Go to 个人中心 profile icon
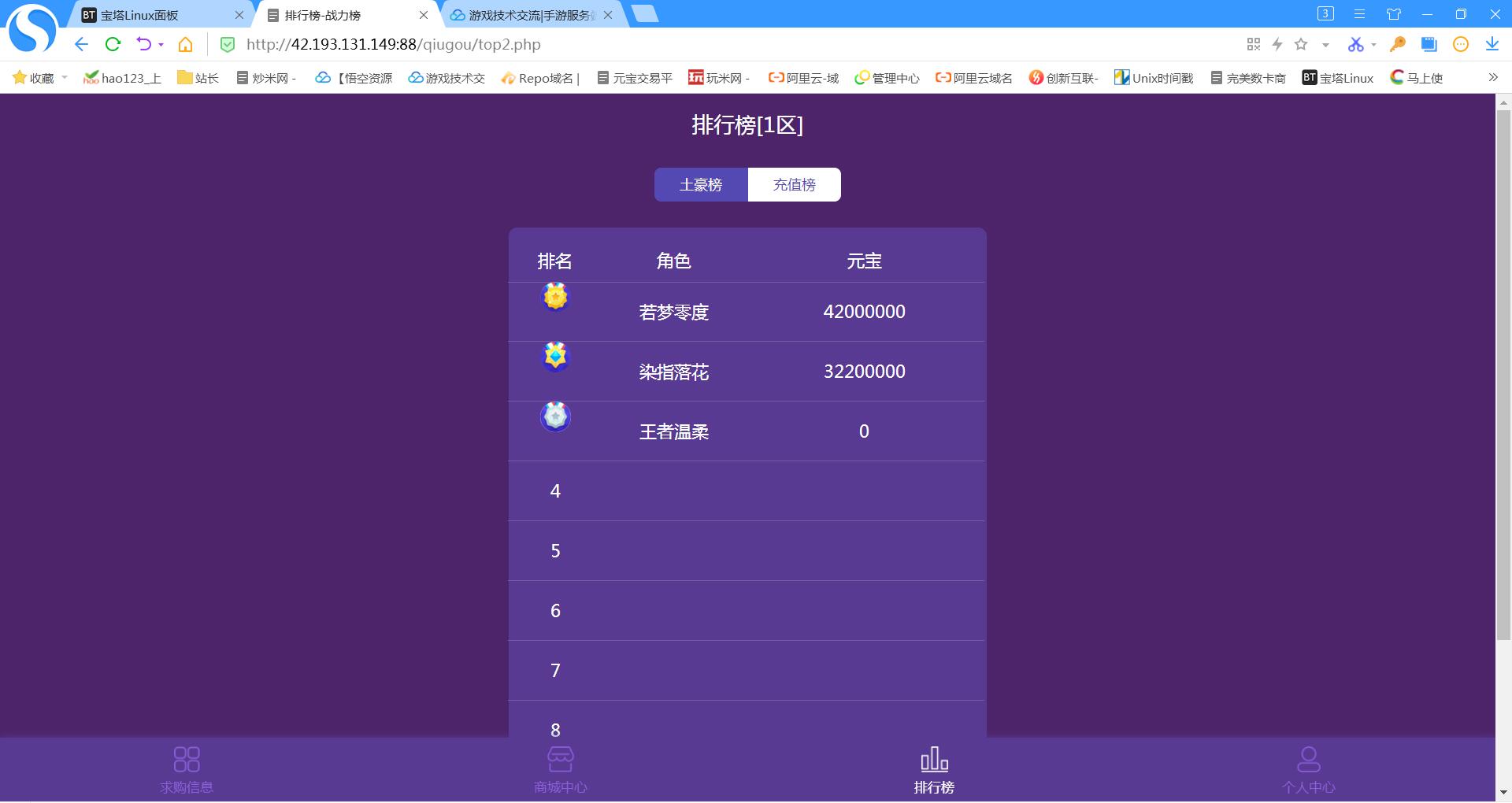The height and width of the screenshot is (803, 1512). click(1308, 760)
